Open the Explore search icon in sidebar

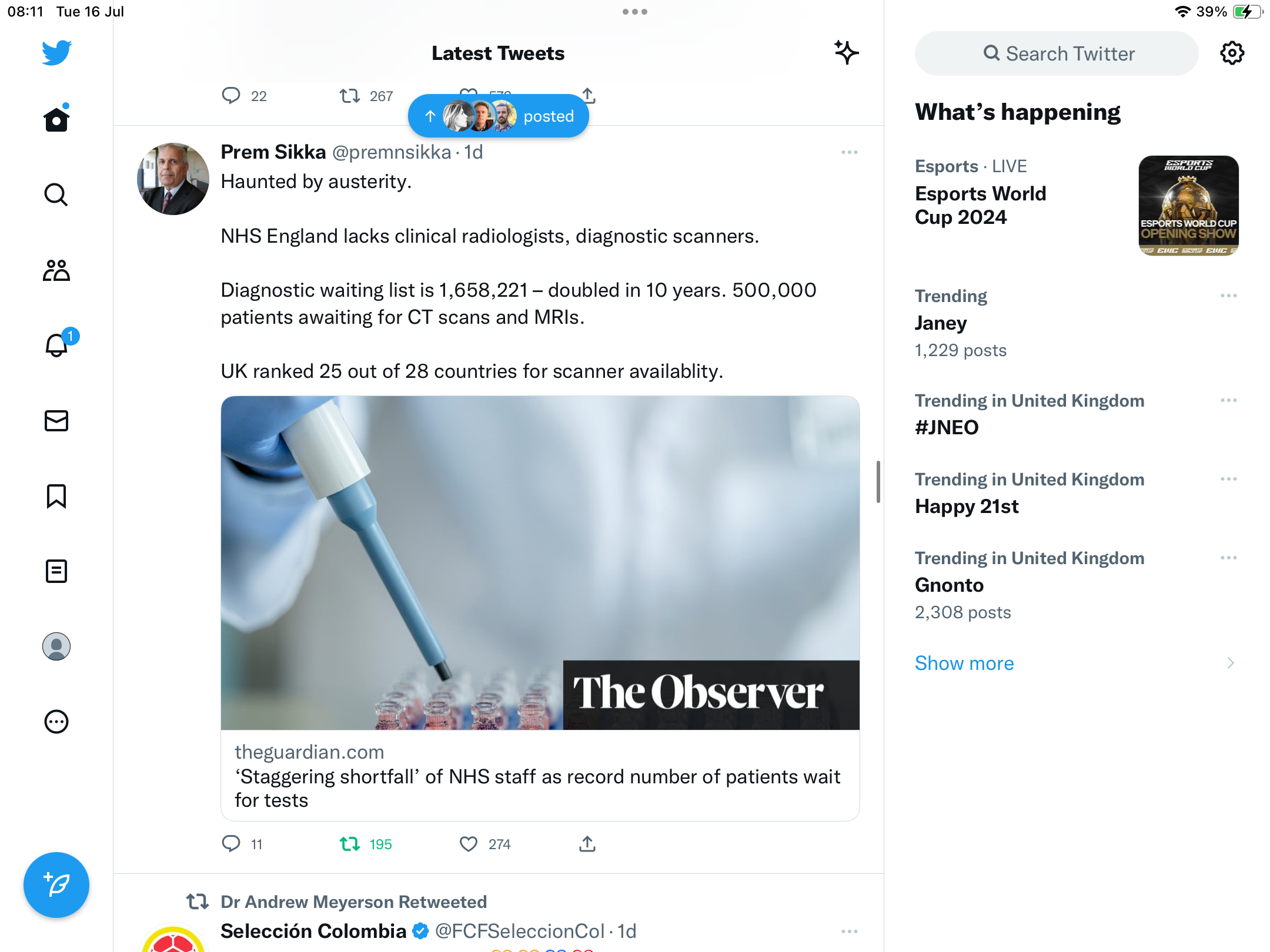pyautogui.click(x=56, y=195)
